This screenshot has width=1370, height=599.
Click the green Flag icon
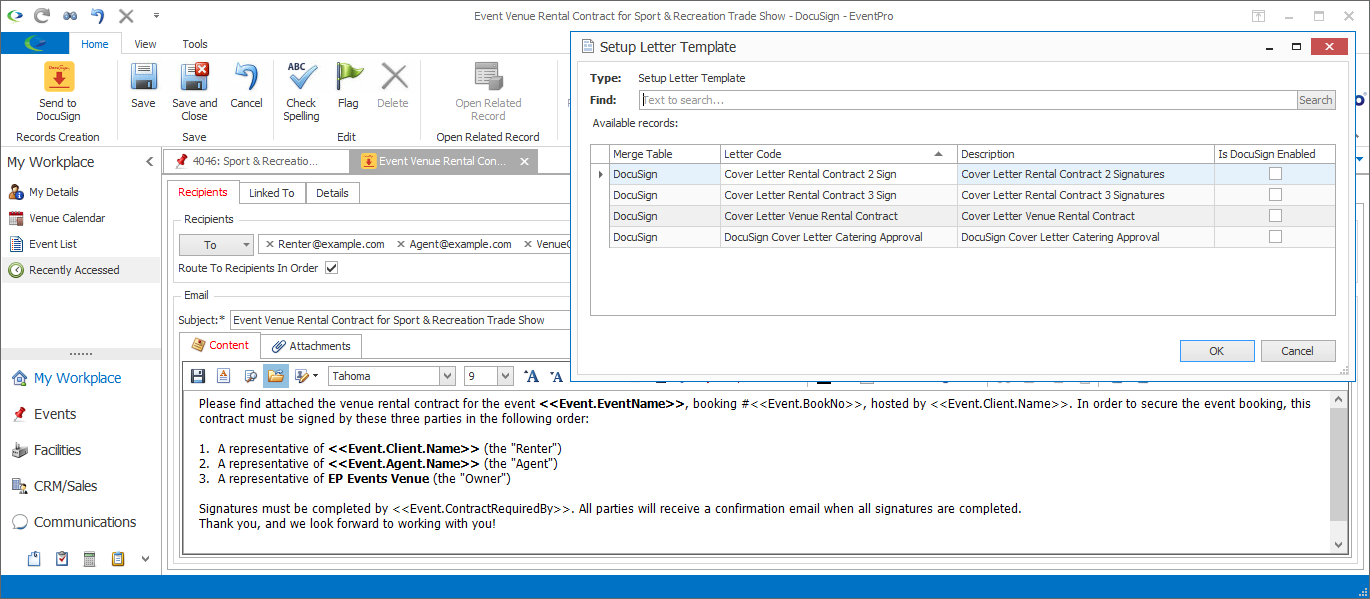pyautogui.click(x=348, y=78)
